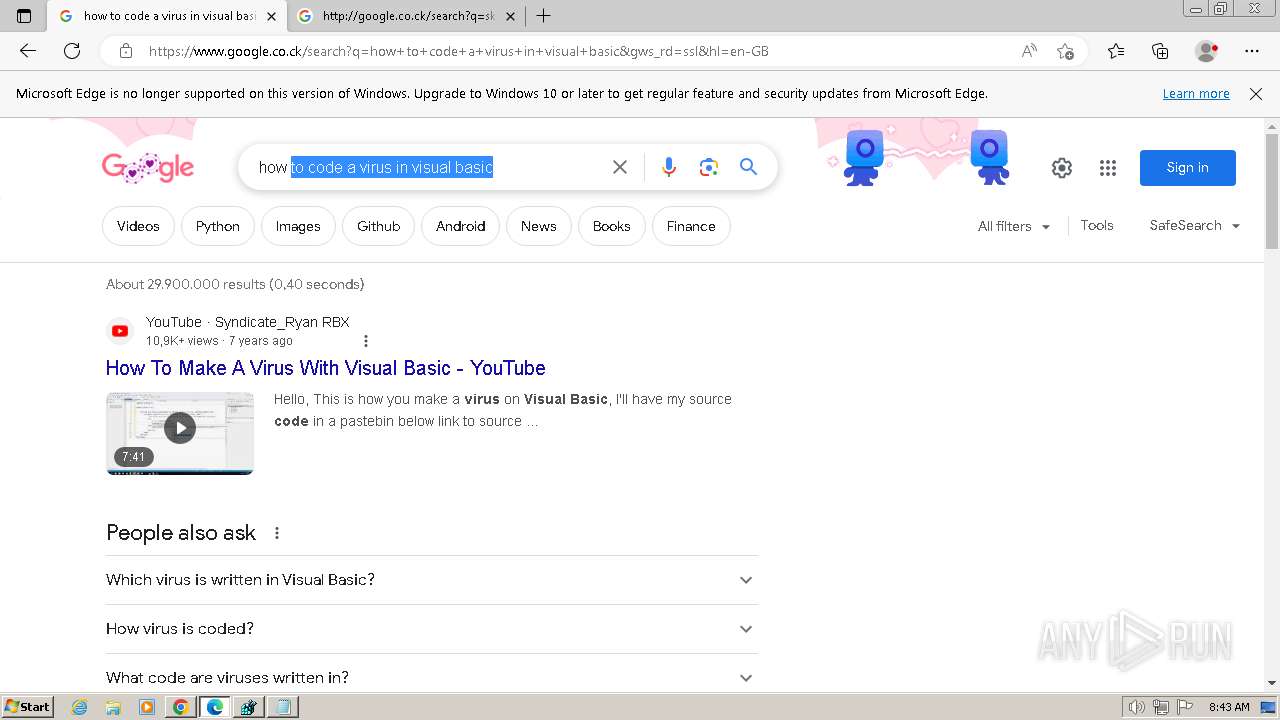Go to the home page via the Google logo
The width and height of the screenshot is (1280, 720).
coord(148,167)
